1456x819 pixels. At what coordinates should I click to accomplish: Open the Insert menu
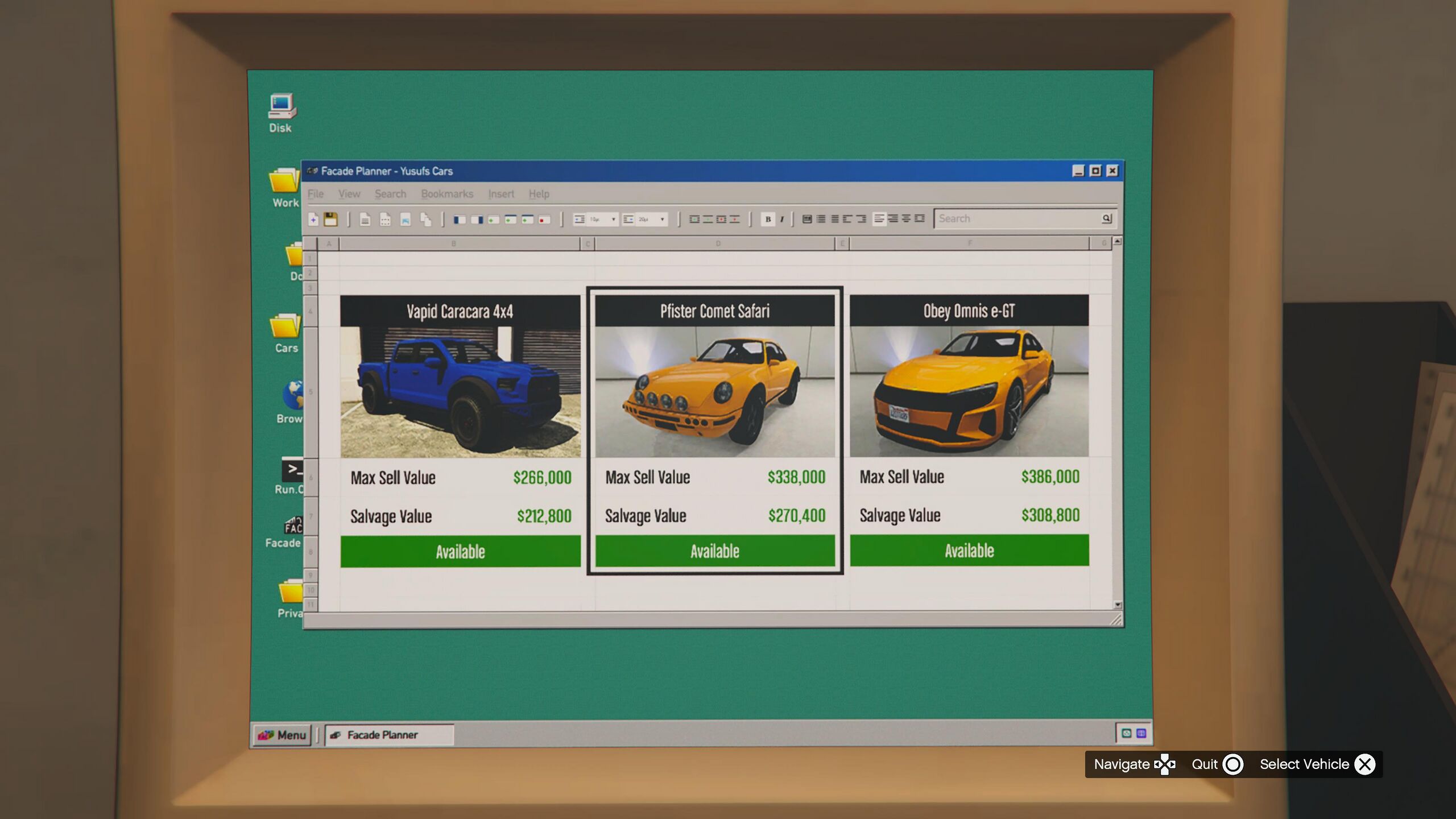pyautogui.click(x=500, y=194)
